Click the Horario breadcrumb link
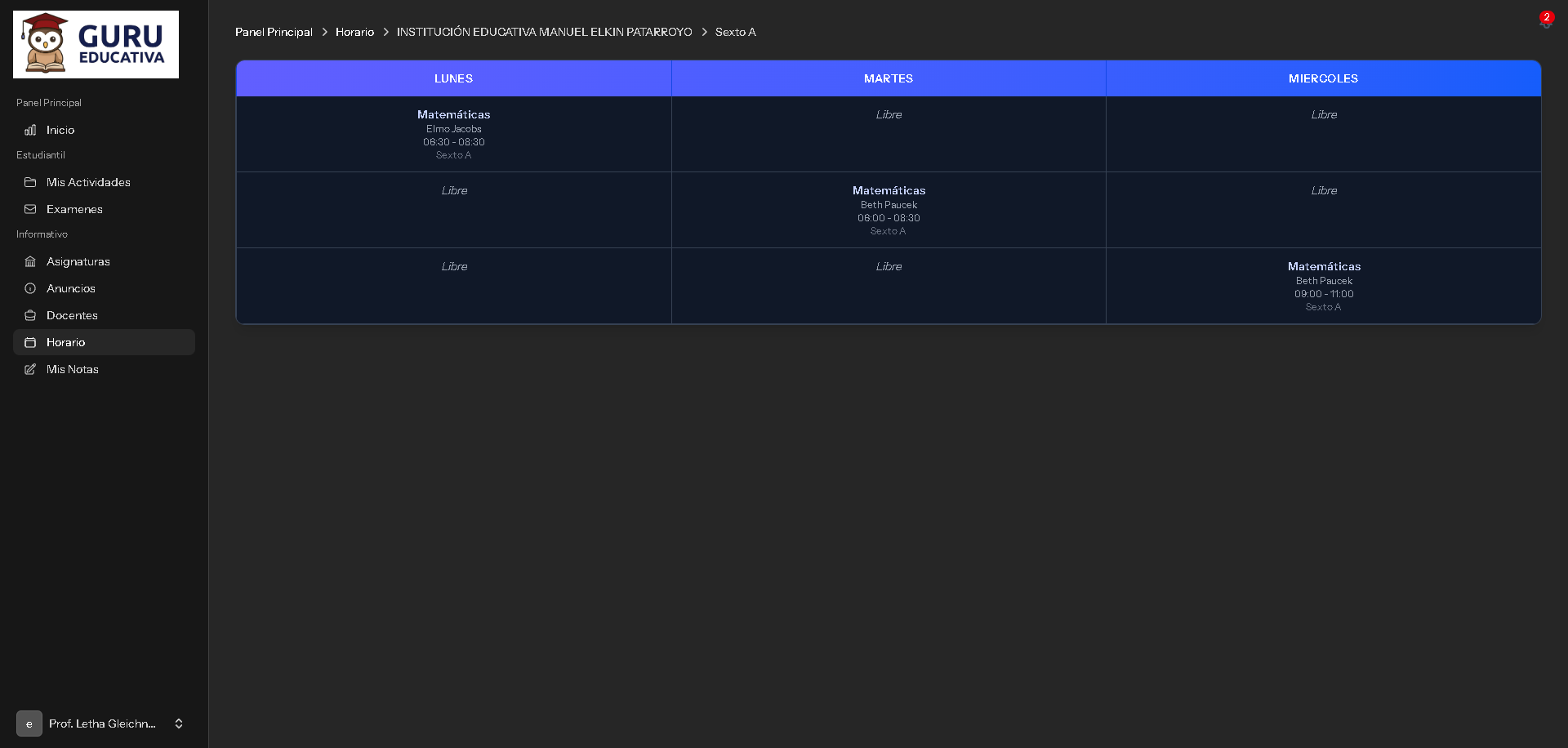Screen dimensions: 1568x748 tap(354, 32)
